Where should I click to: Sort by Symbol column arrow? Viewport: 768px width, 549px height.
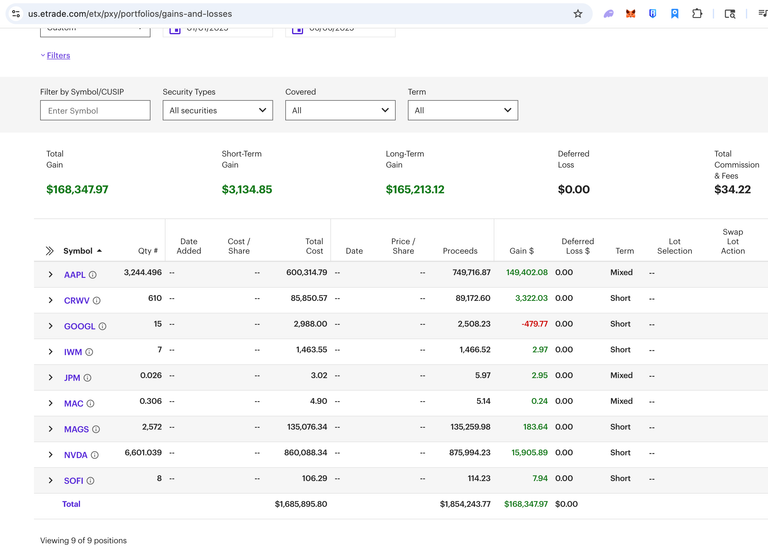click(x=99, y=251)
